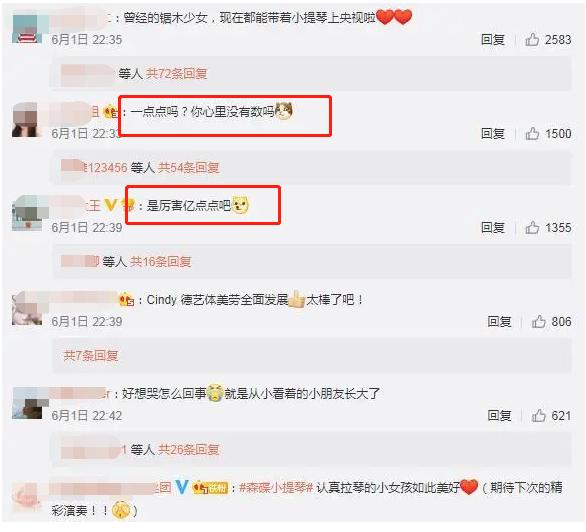Screen dimensions: 586x532
Task: Open avatar of 一点点吗 commenter
Action: tap(25, 120)
